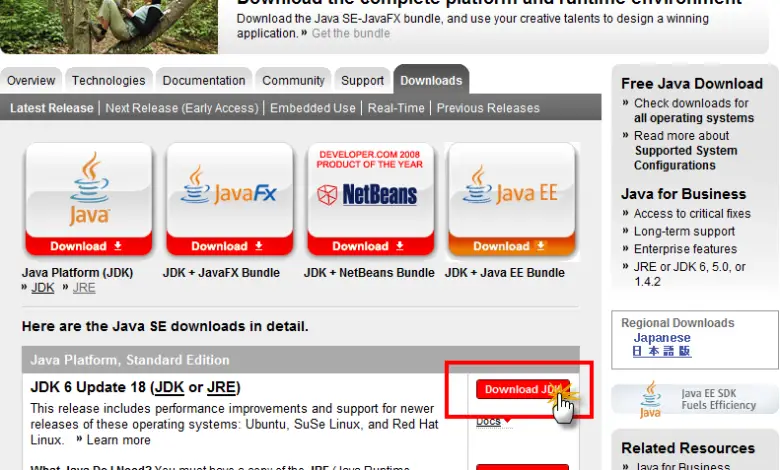Click the JDK + JavaFX Bundle caption

[221, 273]
